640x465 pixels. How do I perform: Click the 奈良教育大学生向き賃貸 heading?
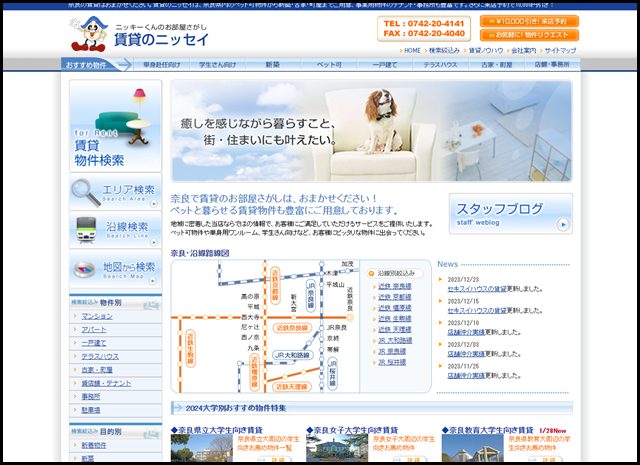click(x=488, y=430)
